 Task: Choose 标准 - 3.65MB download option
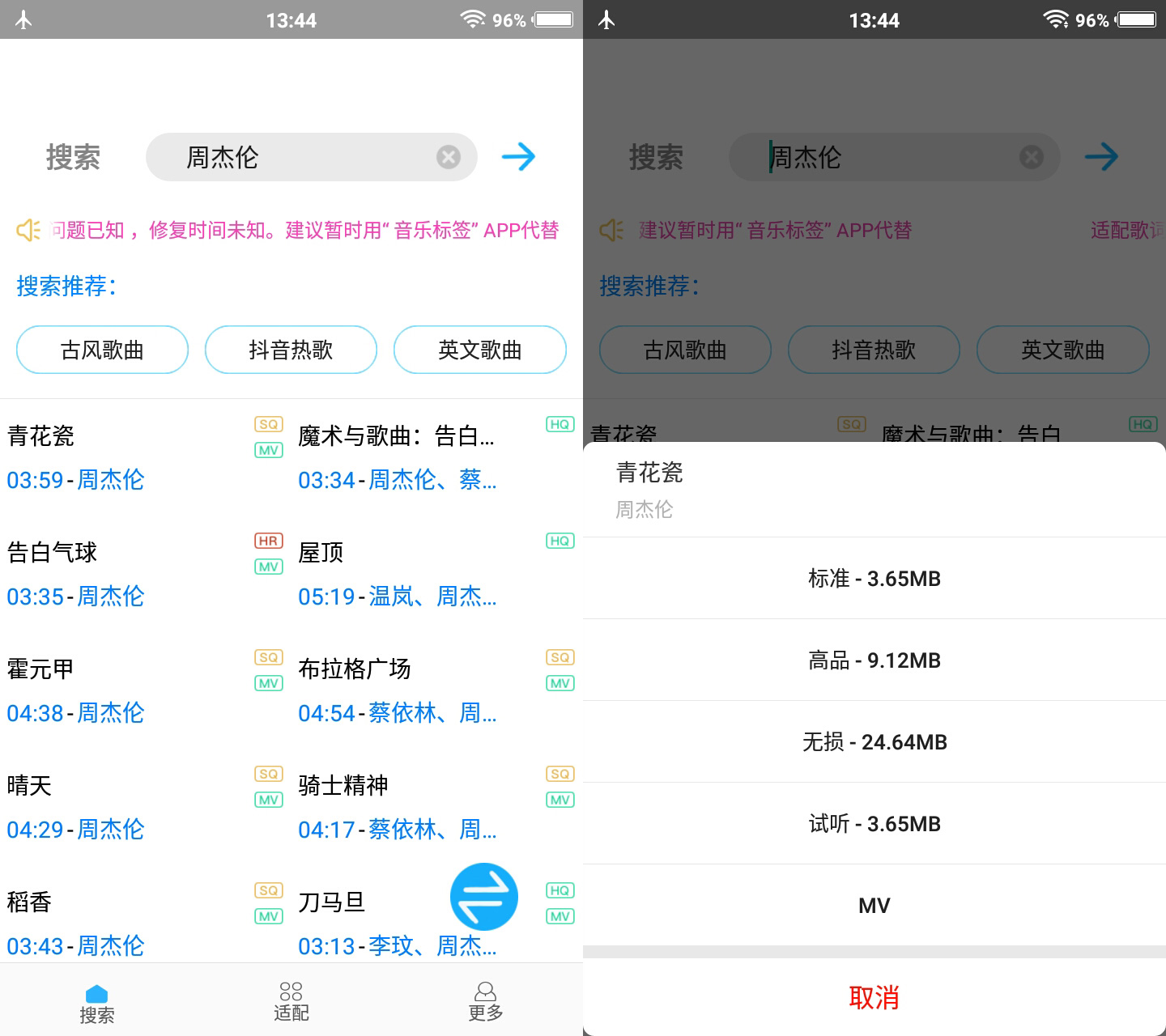[x=874, y=578]
